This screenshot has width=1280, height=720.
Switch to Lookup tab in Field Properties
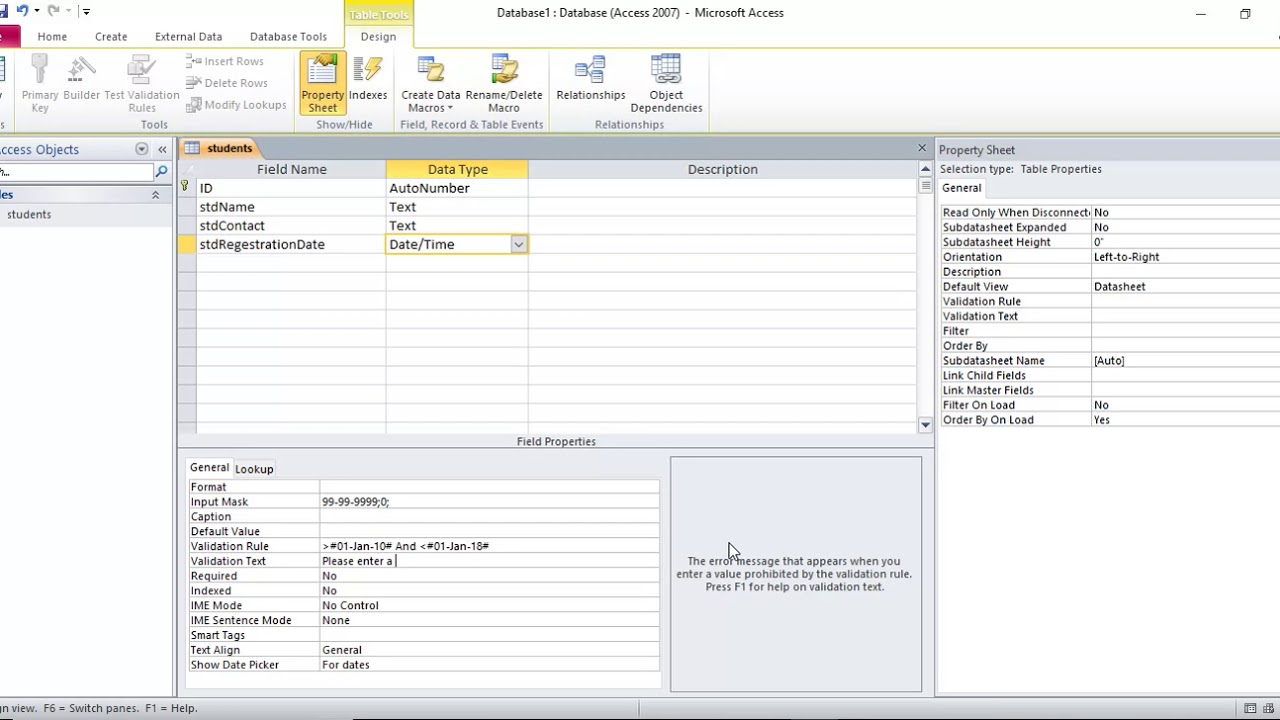pyautogui.click(x=254, y=469)
